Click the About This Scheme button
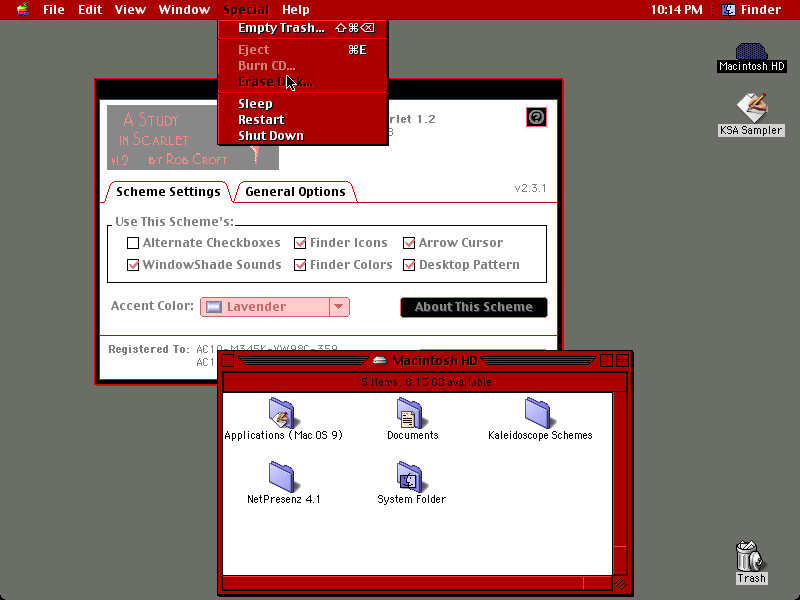The image size is (800, 600). pos(474,307)
